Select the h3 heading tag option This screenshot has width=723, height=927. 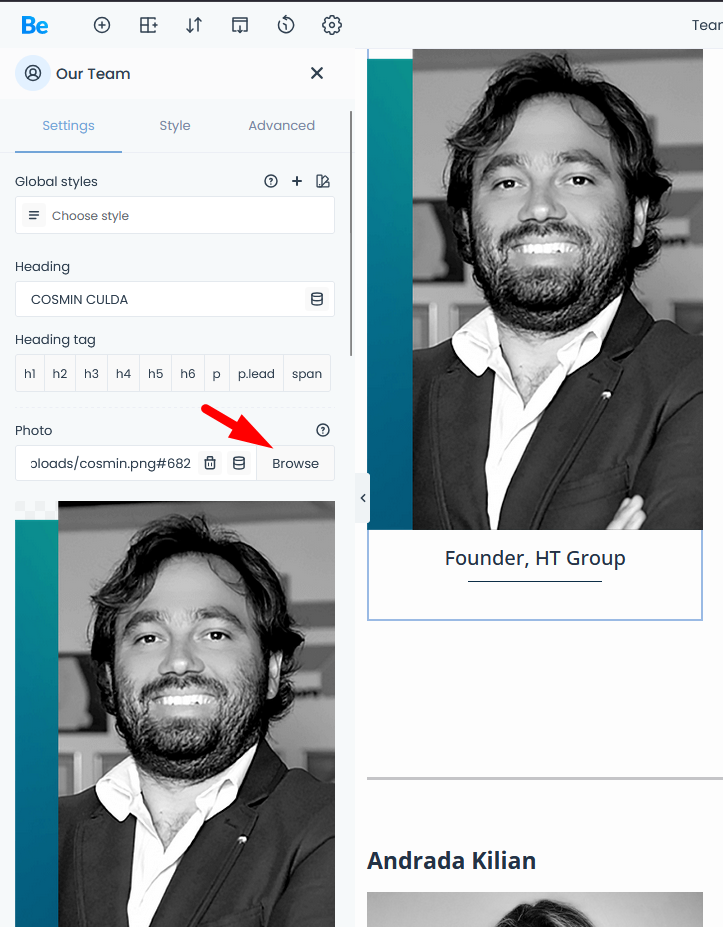[91, 374]
